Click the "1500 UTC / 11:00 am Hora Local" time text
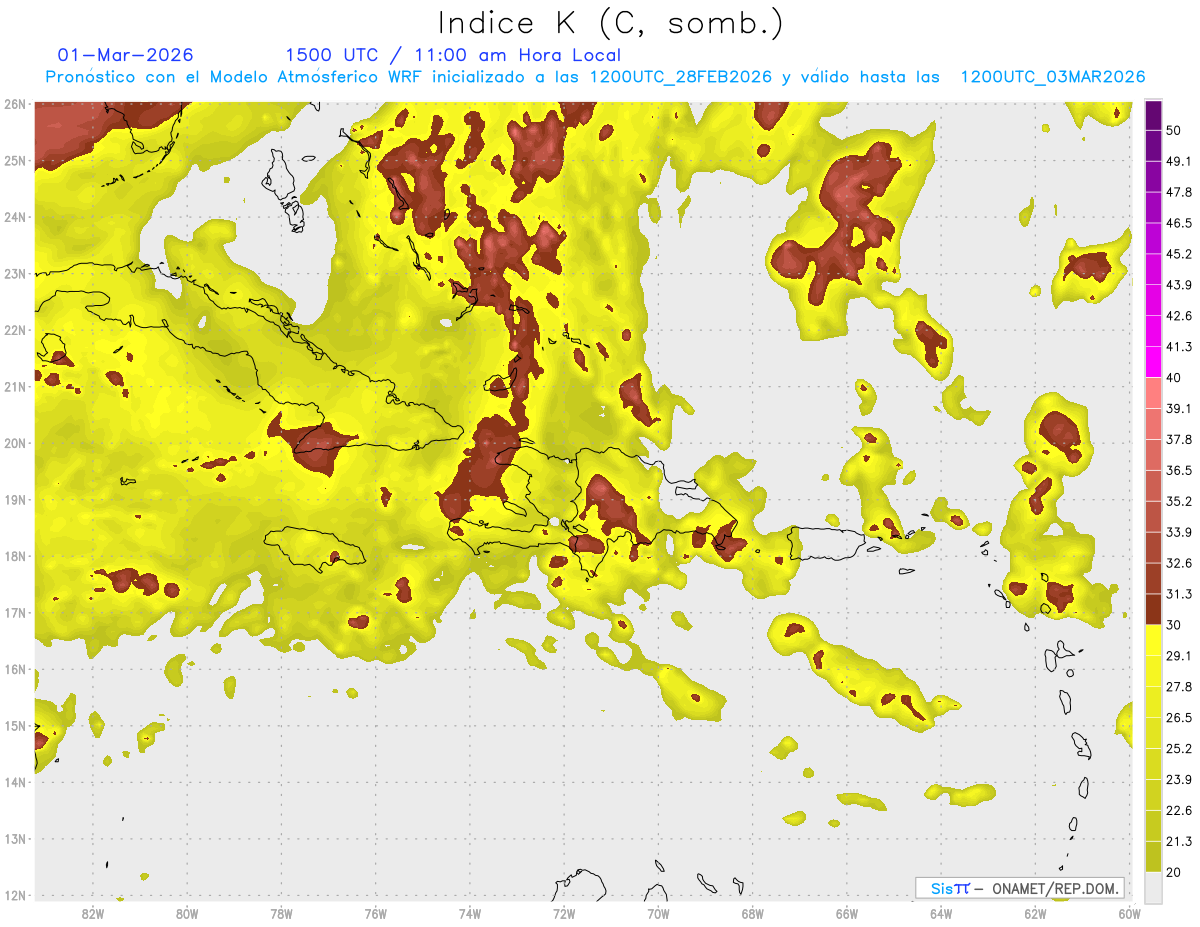Image resolution: width=1200 pixels, height=927 pixels. [453, 55]
